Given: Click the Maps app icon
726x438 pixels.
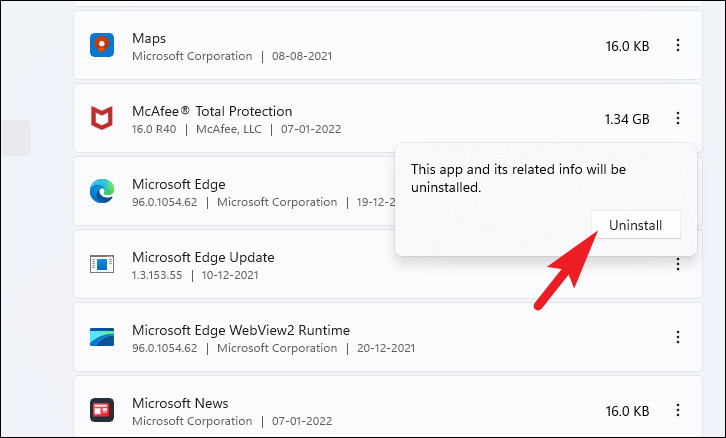Looking at the screenshot, I should pos(102,45).
